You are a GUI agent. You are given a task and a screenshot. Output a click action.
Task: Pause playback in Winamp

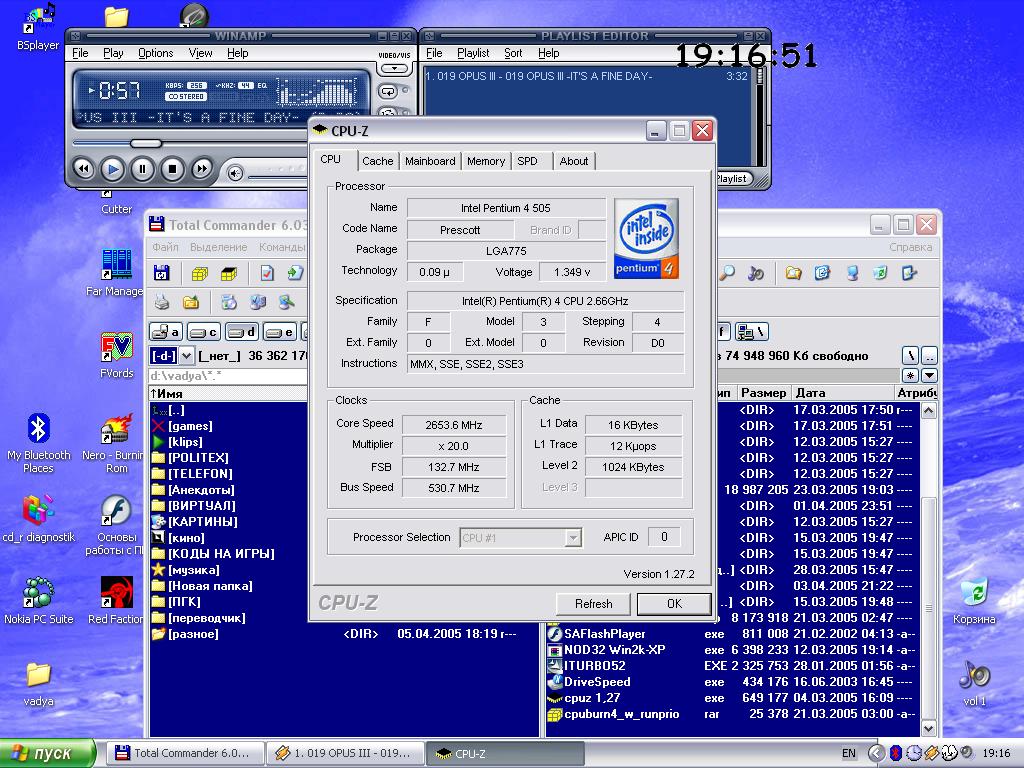[x=142, y=169]
